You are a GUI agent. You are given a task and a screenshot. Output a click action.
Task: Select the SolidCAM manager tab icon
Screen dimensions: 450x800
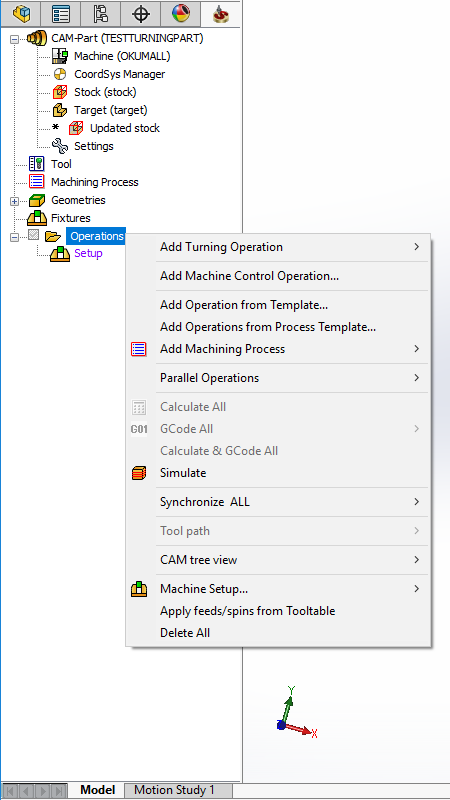[220, 14]
